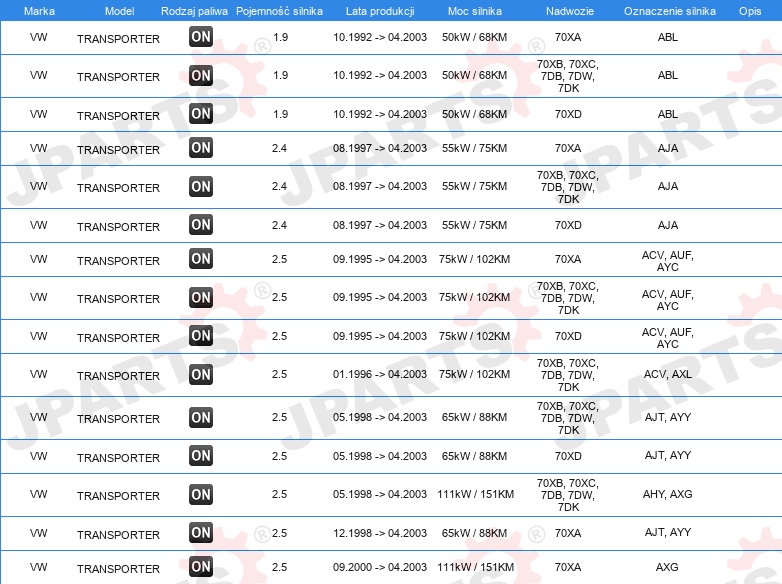The image size is (782, 584).
Task: Select 'TRANSPORTER' in the first table row
Action: (x=118, y=39)
